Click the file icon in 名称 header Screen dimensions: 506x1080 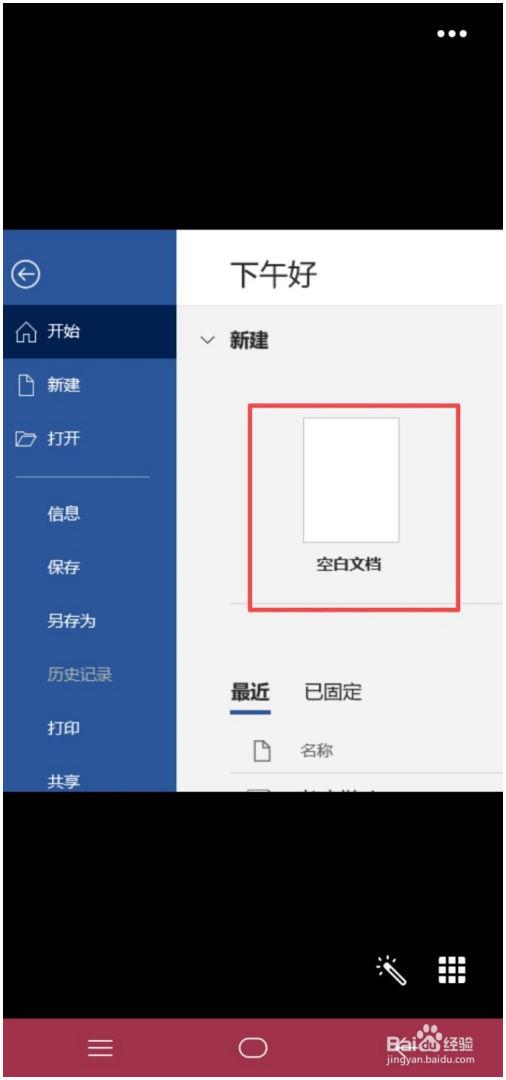pyautogui.click(x=262, y=750)
